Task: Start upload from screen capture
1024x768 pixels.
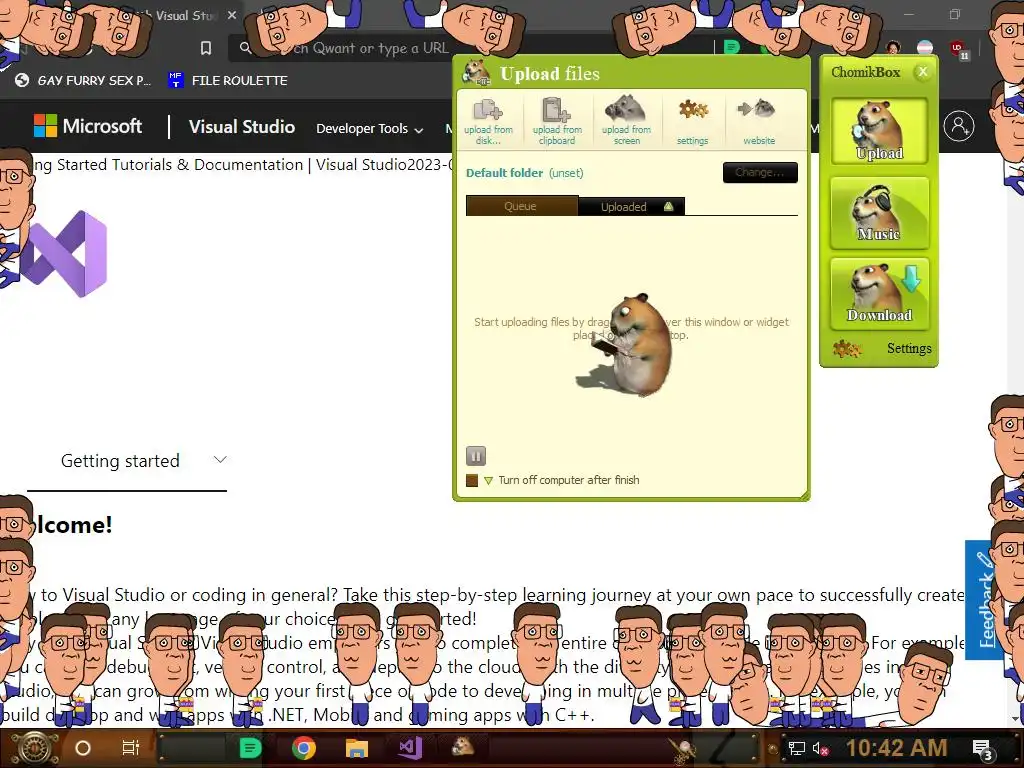Action: click(626, 121)
